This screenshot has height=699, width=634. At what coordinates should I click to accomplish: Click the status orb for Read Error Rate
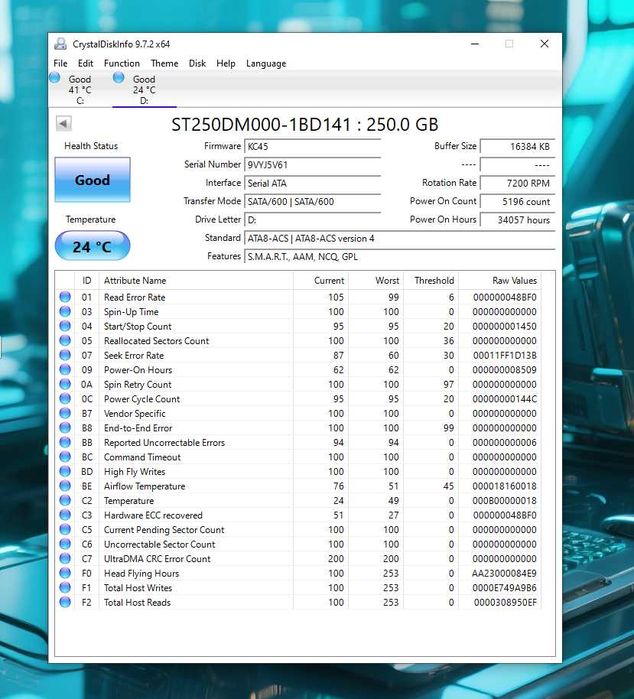pos(65,297)
